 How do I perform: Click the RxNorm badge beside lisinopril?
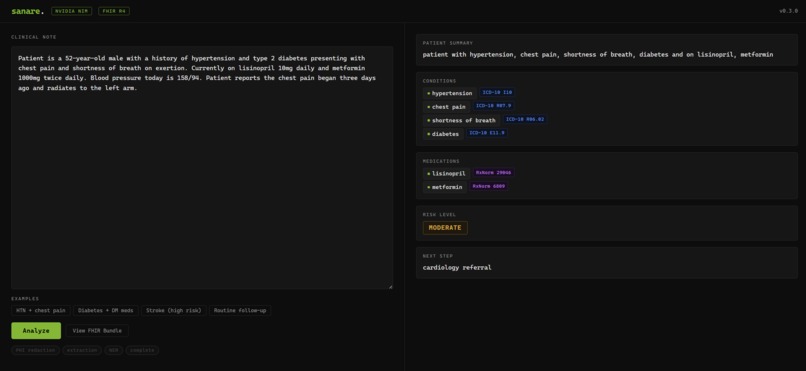click(493, 173)
